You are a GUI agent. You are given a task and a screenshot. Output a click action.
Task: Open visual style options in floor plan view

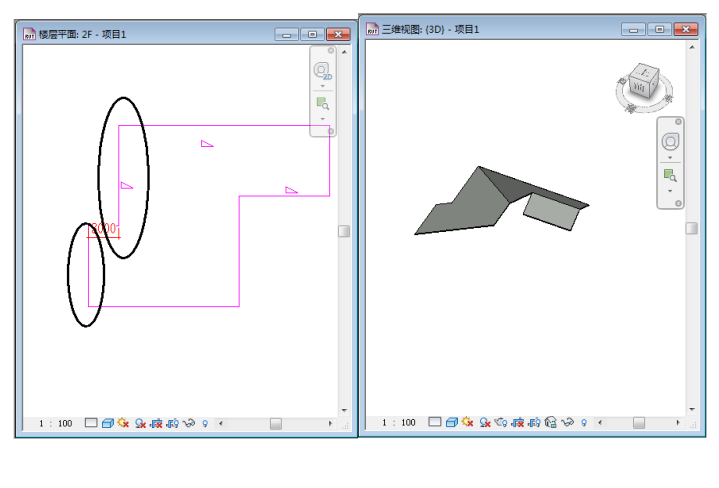(107, 424)
